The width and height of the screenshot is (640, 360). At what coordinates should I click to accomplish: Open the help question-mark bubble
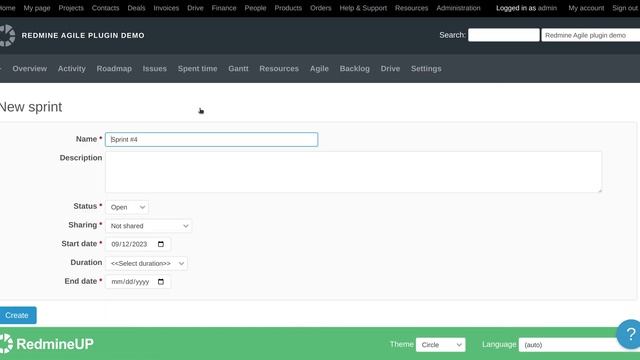tap(629, 334)
